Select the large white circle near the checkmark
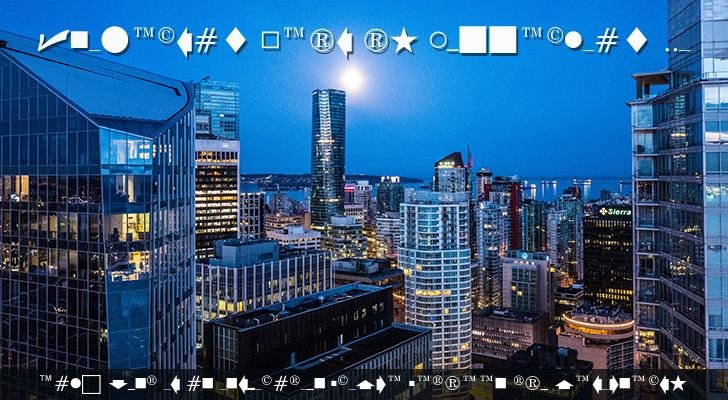Screen dimensions: 728x400 tap(115, 40)
